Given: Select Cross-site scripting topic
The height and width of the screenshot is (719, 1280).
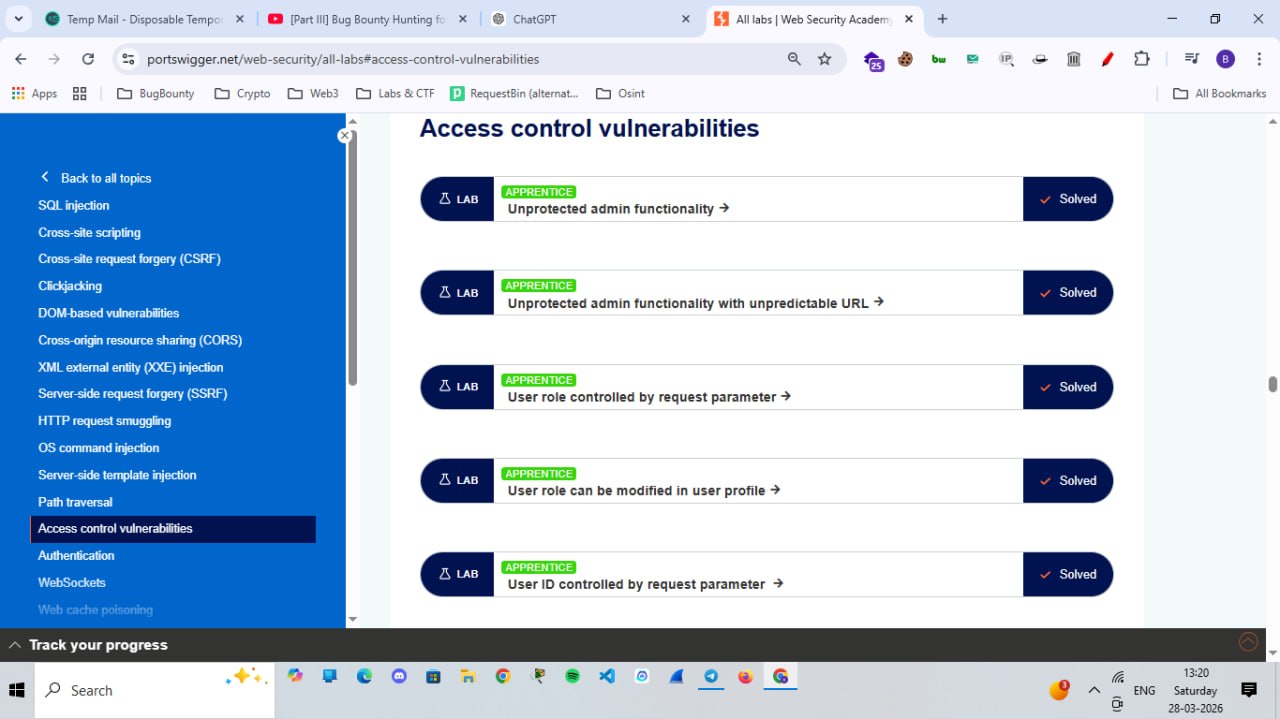Looking at the screenshot, I should 89,232.
